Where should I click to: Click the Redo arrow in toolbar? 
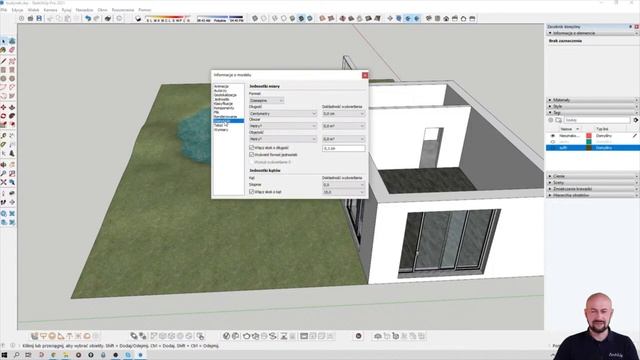(x=97, y=18)
